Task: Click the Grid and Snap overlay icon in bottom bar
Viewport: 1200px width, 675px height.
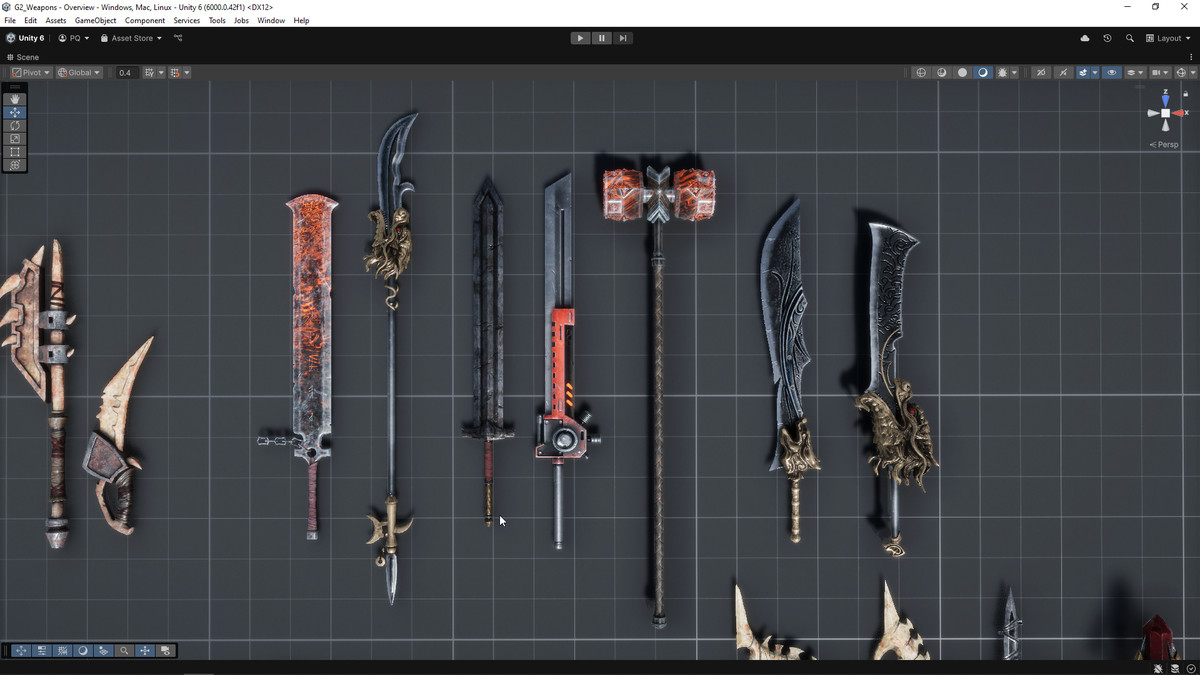Action: (63, 650)
